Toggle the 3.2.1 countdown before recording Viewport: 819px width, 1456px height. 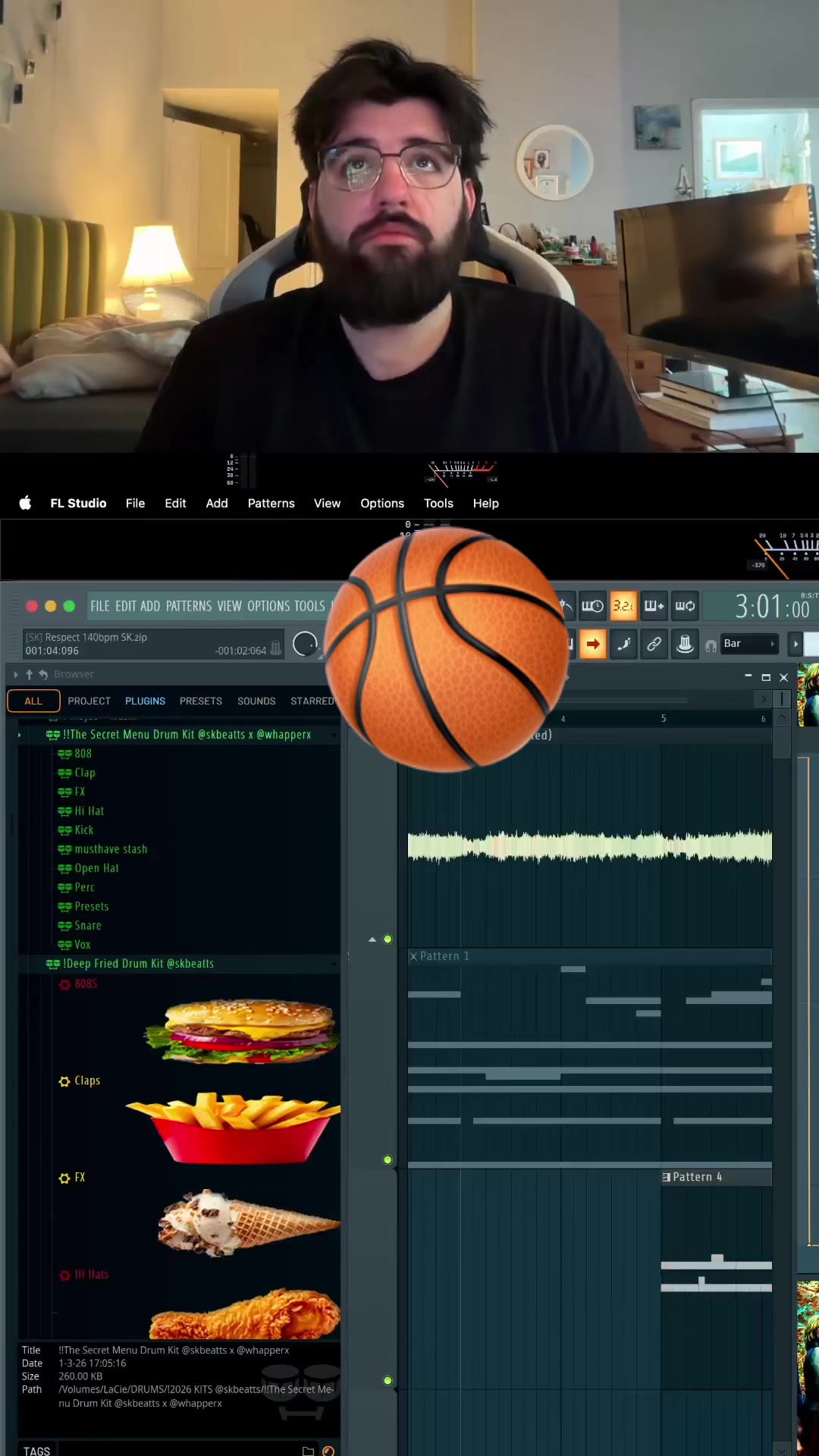(623, 606)
